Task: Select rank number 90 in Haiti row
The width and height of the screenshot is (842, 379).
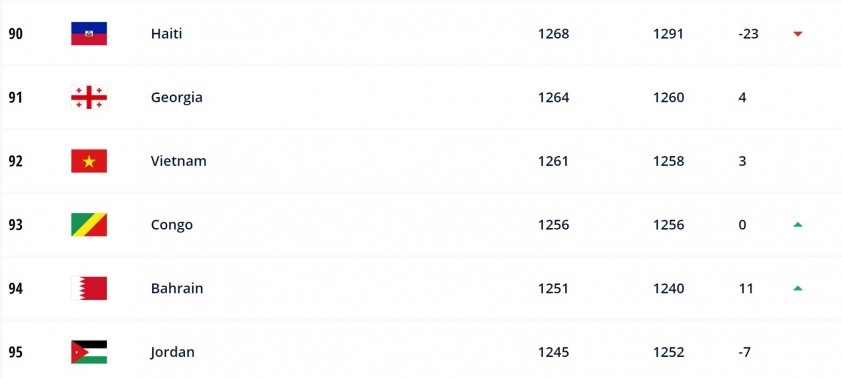Action: (16, 34)
